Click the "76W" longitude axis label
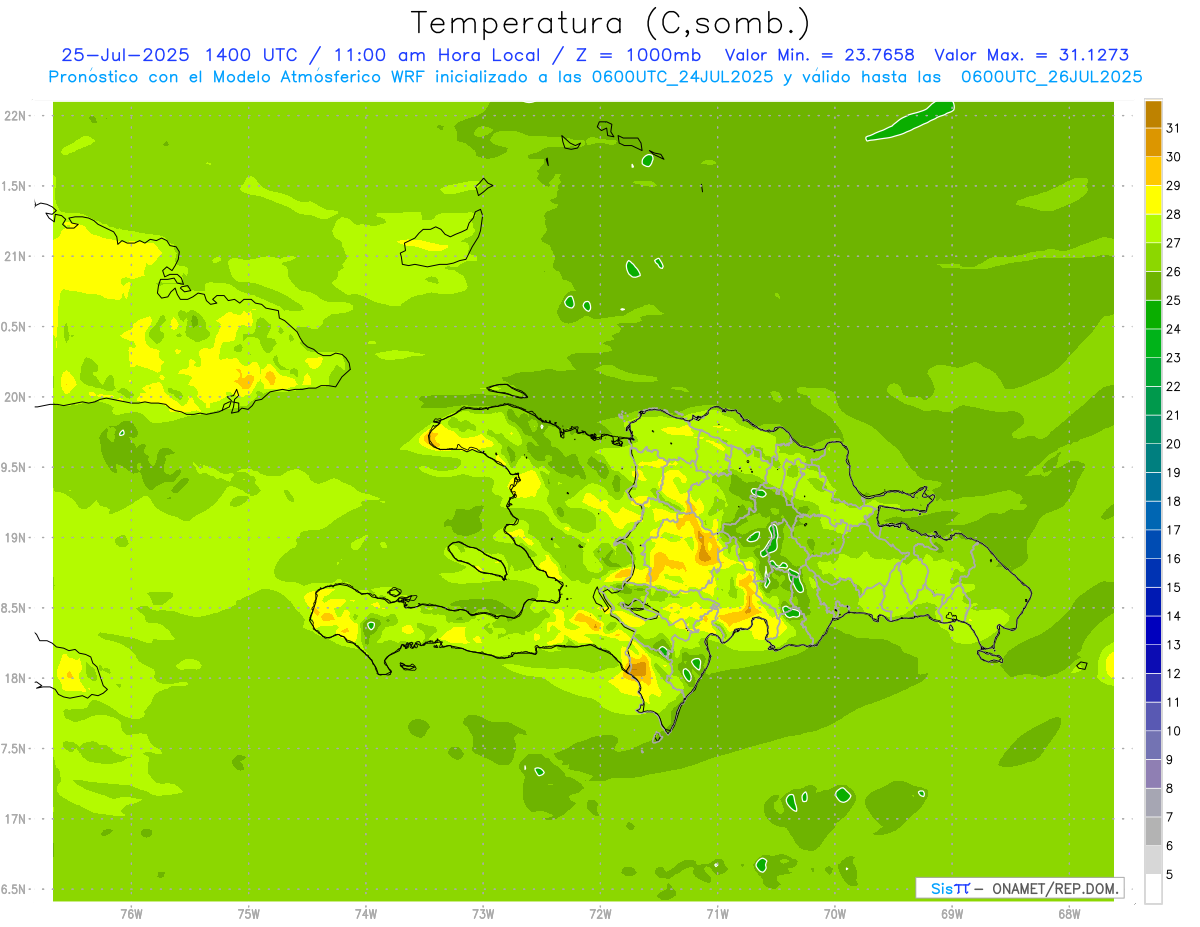Image resolution: width=1200 pixels, height=927 pixels. (x=131, y=914)
